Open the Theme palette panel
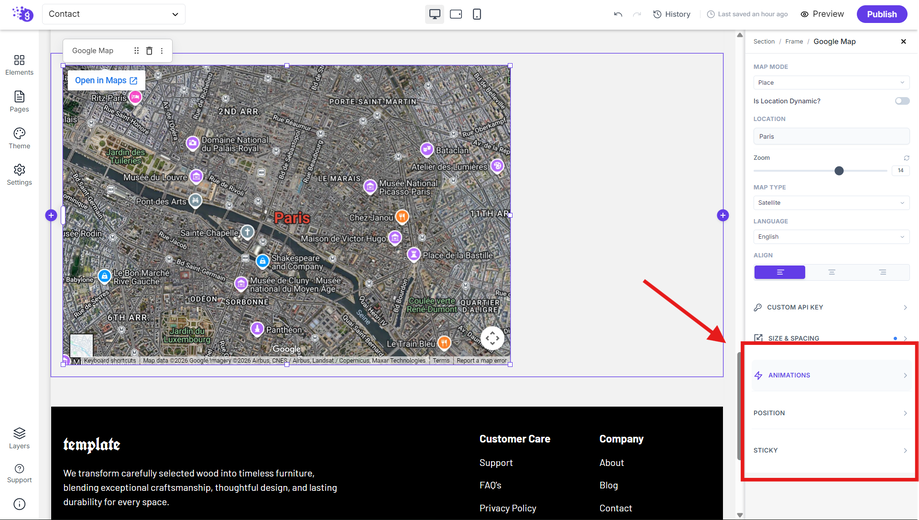919x520 pixels. click(x=19, y=138)
